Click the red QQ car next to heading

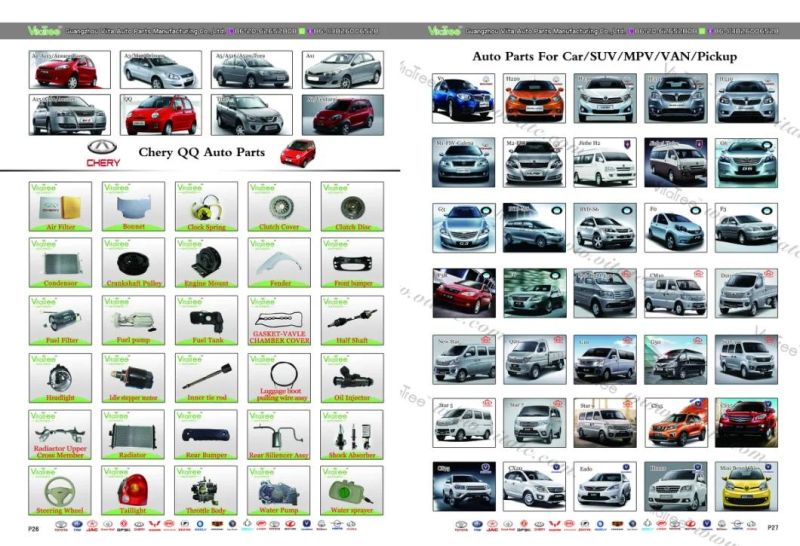pyautogui.click(x=298, y=153)
